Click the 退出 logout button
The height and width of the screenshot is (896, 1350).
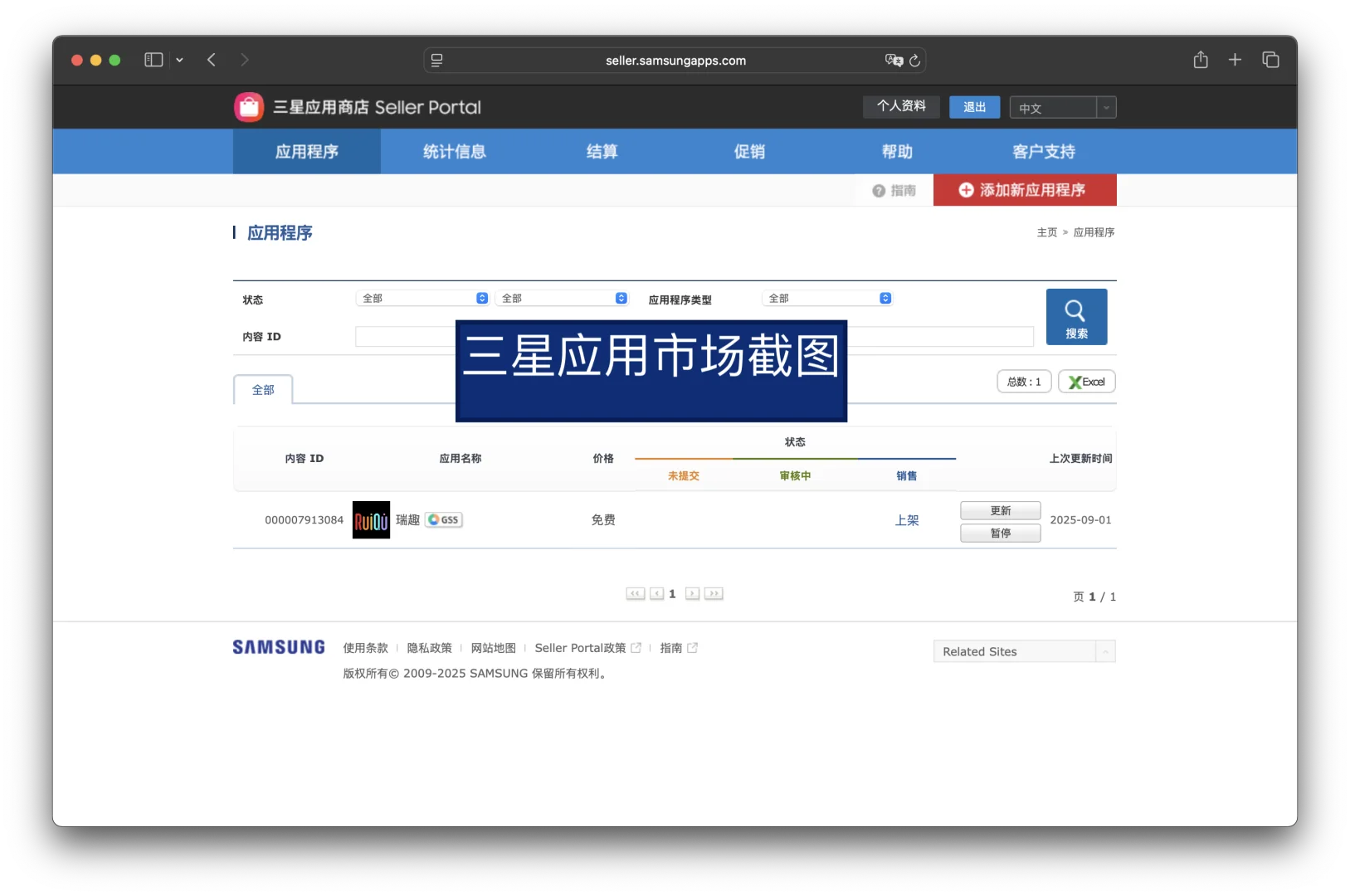click(974, 107)
